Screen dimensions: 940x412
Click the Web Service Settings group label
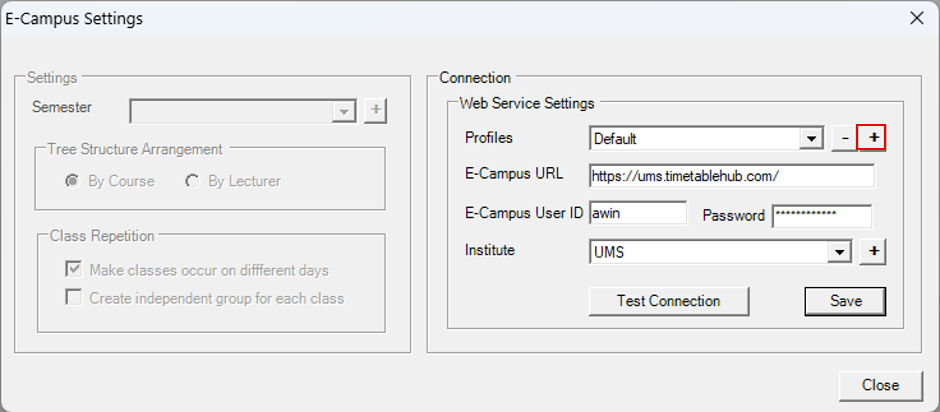point(527,103)
